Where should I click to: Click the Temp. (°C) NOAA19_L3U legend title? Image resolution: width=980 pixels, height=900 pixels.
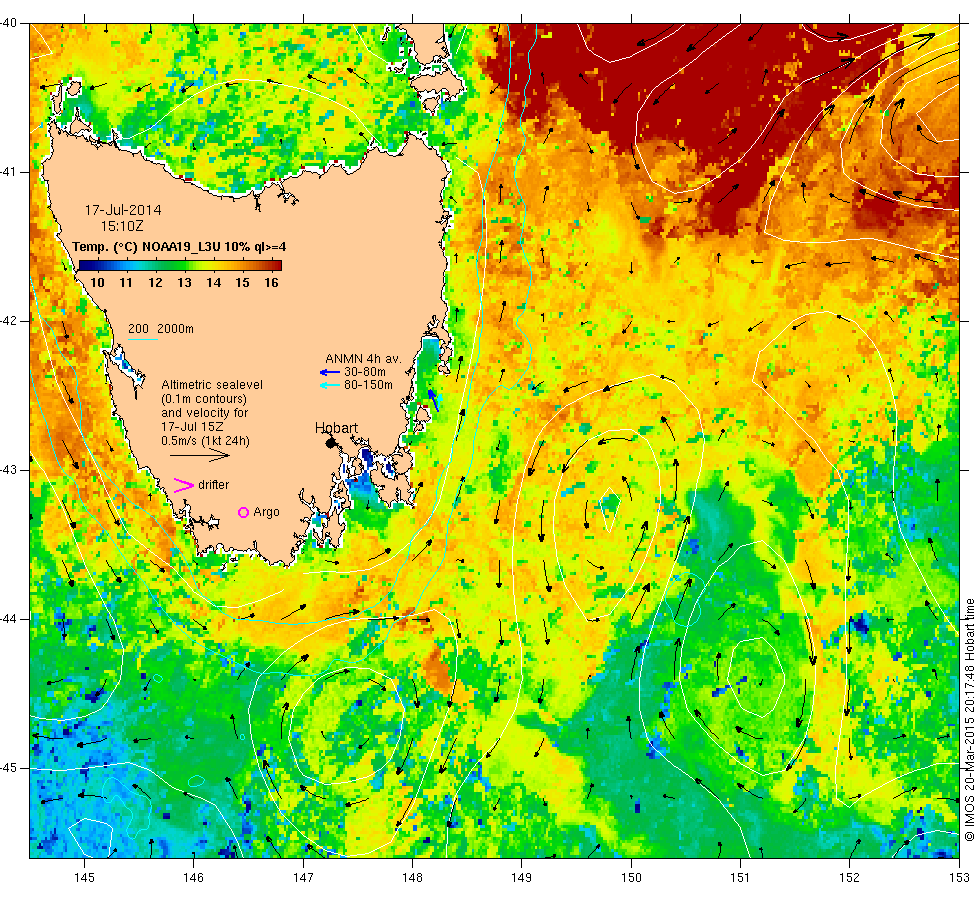tap(179, 247)
